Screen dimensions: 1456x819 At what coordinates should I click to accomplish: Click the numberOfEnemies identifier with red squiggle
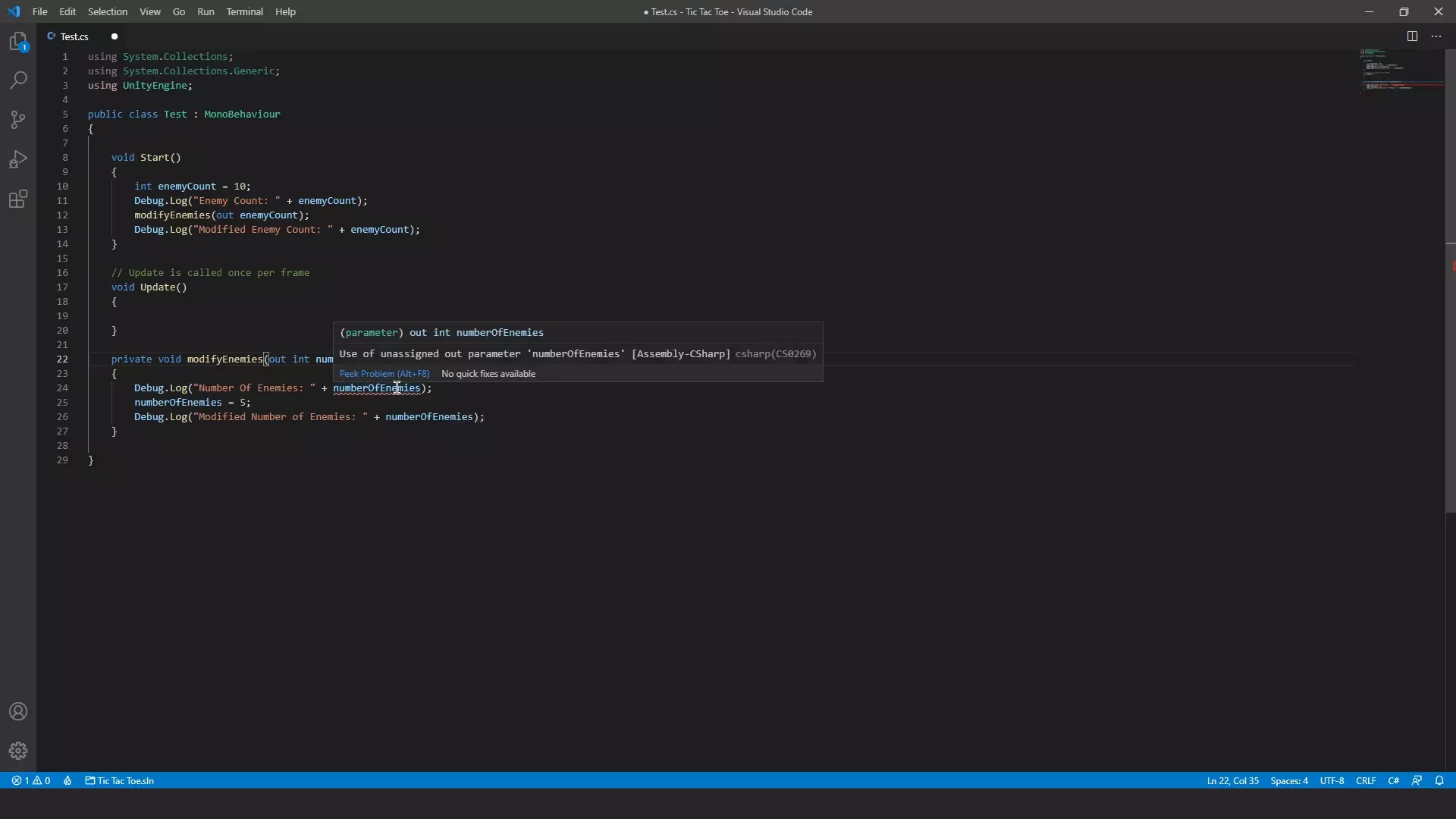tap(377, 388)
